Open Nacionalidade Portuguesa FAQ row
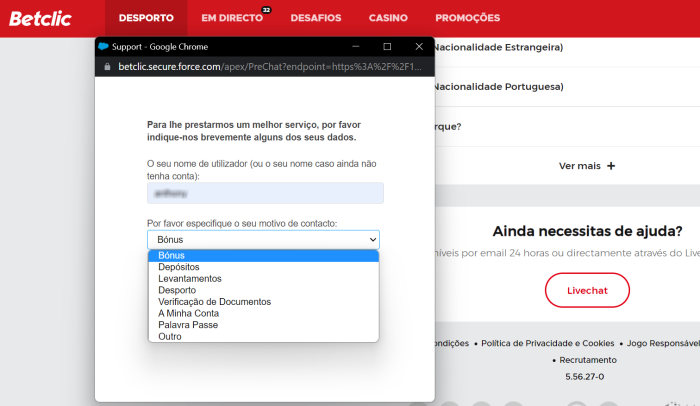Image resolution: width=700 pixels, height=406 pixels. click(x=567, y=87)
